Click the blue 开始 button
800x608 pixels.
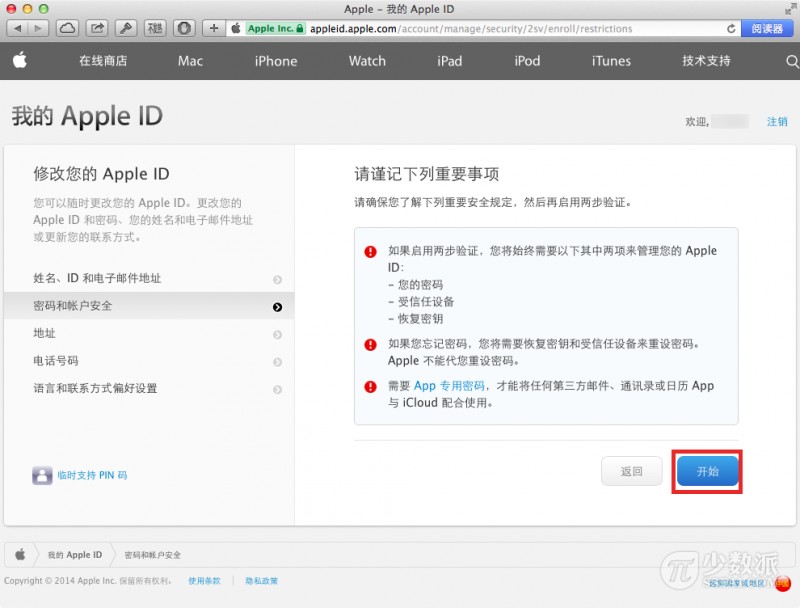click(708, 471)
